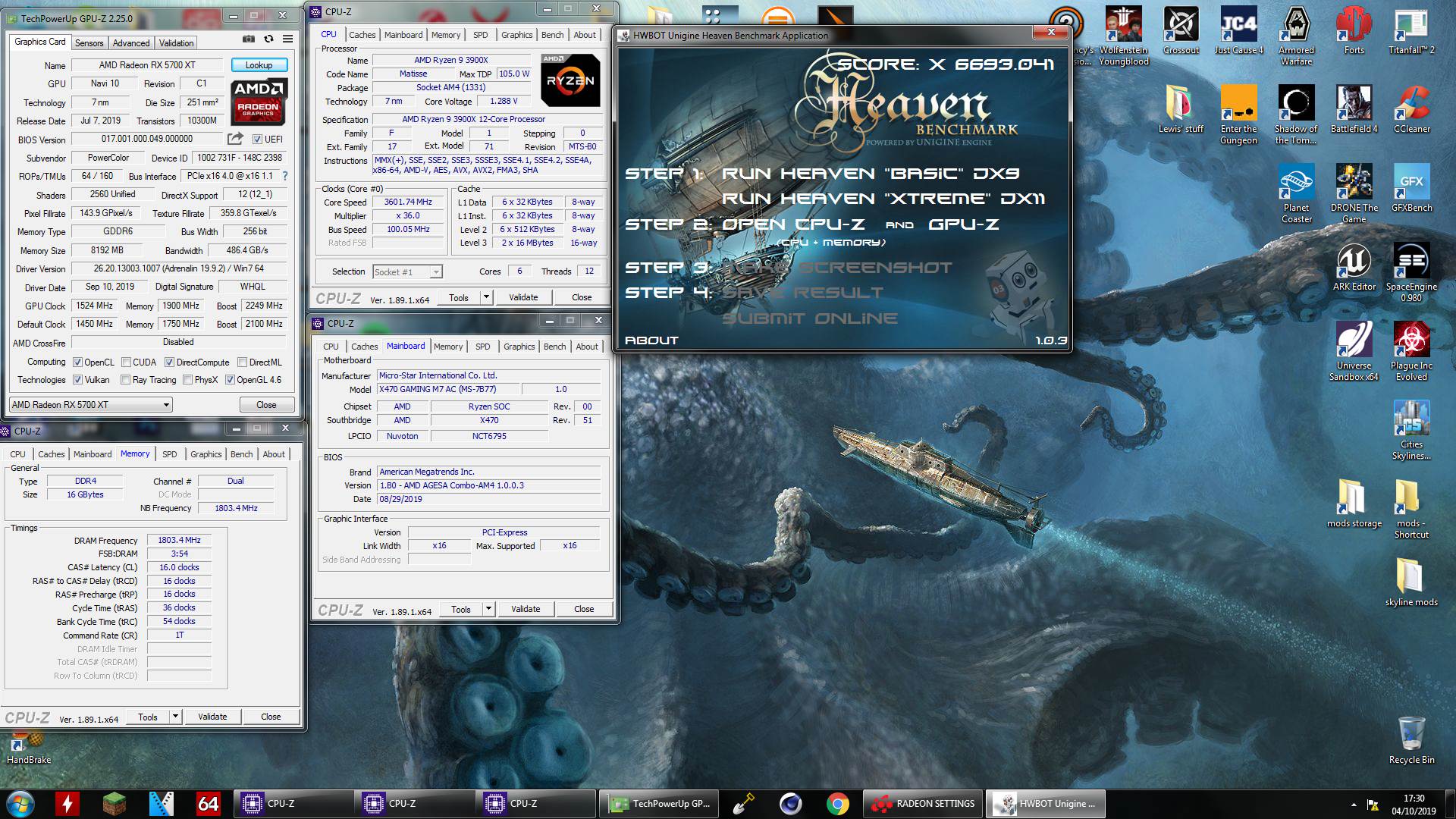Toggle the UEFI checkbox in GPU-Z
This screenshot has height=819, width=1456.
pos(257,140)
